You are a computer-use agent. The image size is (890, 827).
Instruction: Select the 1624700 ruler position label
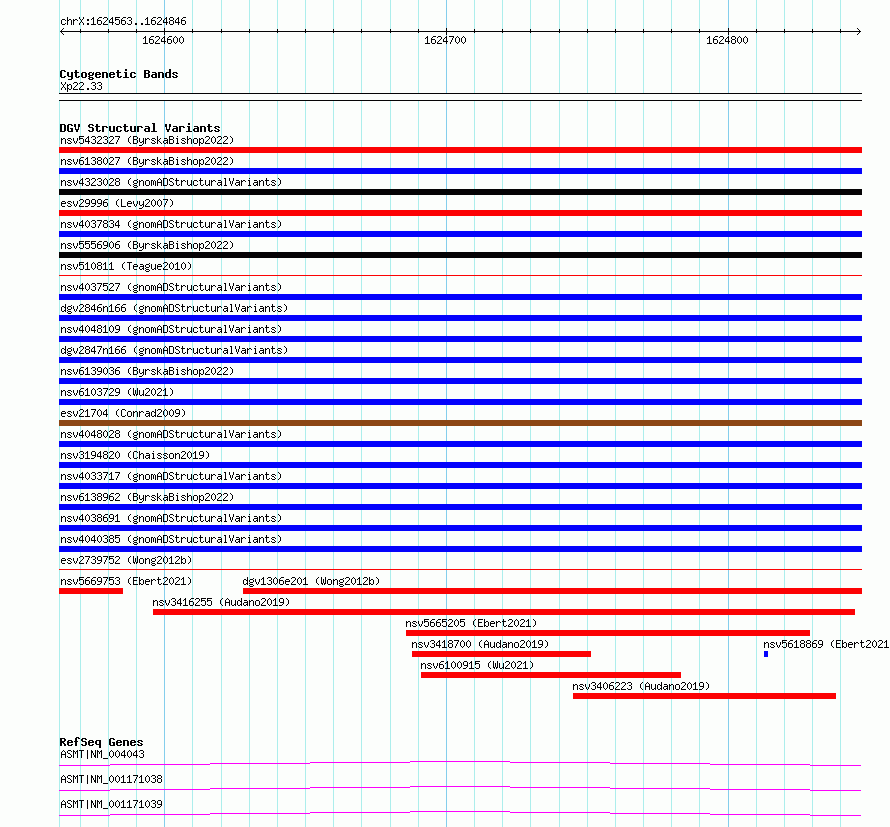tap(445, 40)
